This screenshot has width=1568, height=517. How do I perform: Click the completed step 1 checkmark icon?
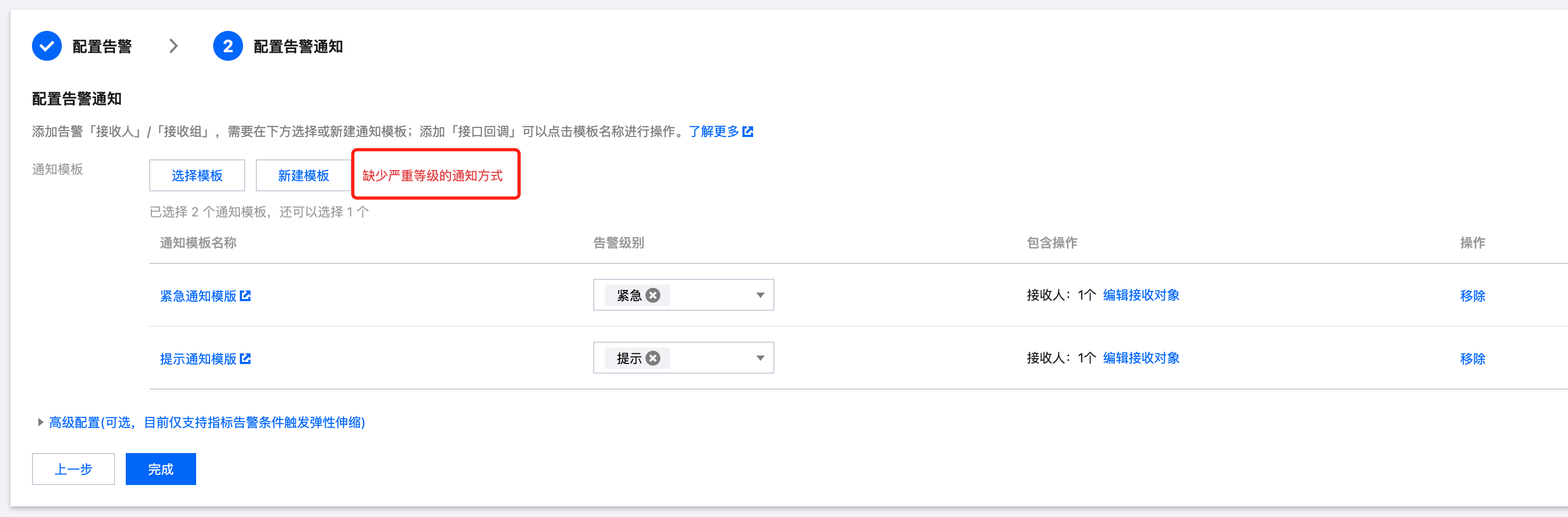[47, 46]
